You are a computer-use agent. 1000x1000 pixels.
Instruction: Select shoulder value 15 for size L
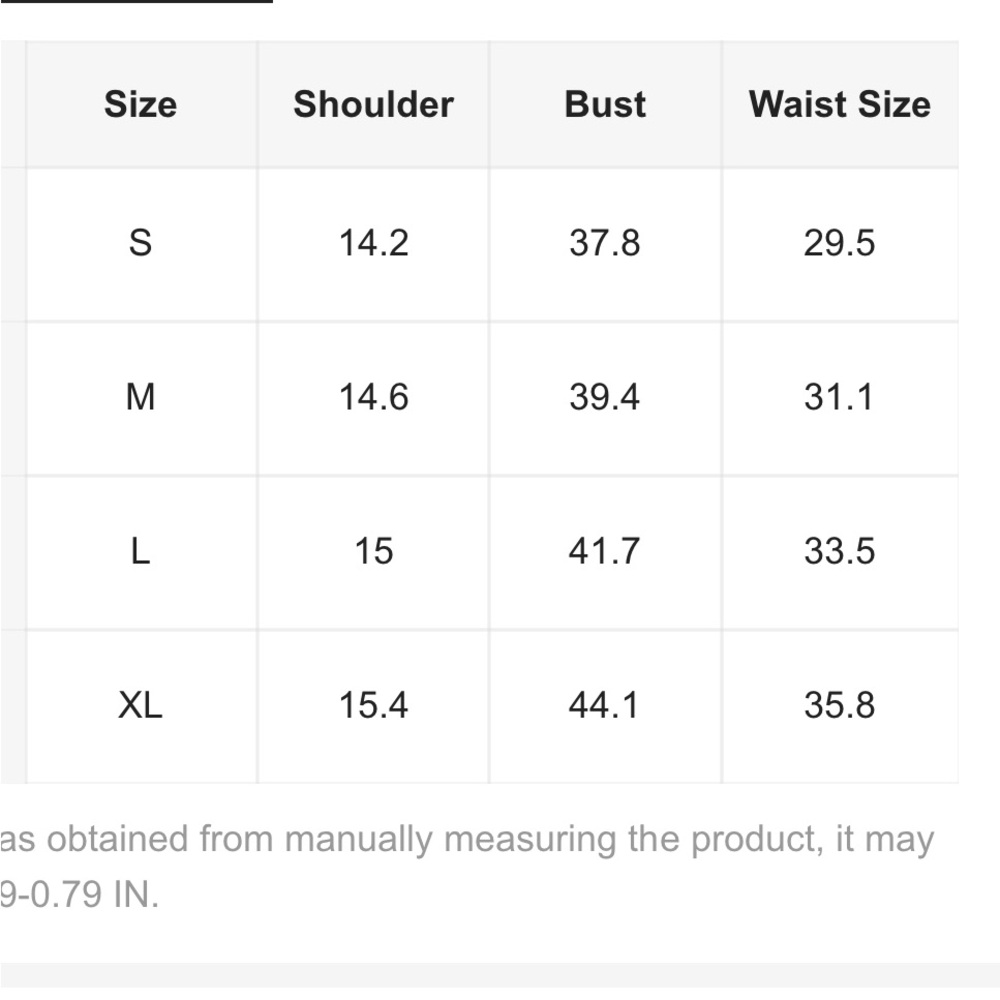click(373, 551)
